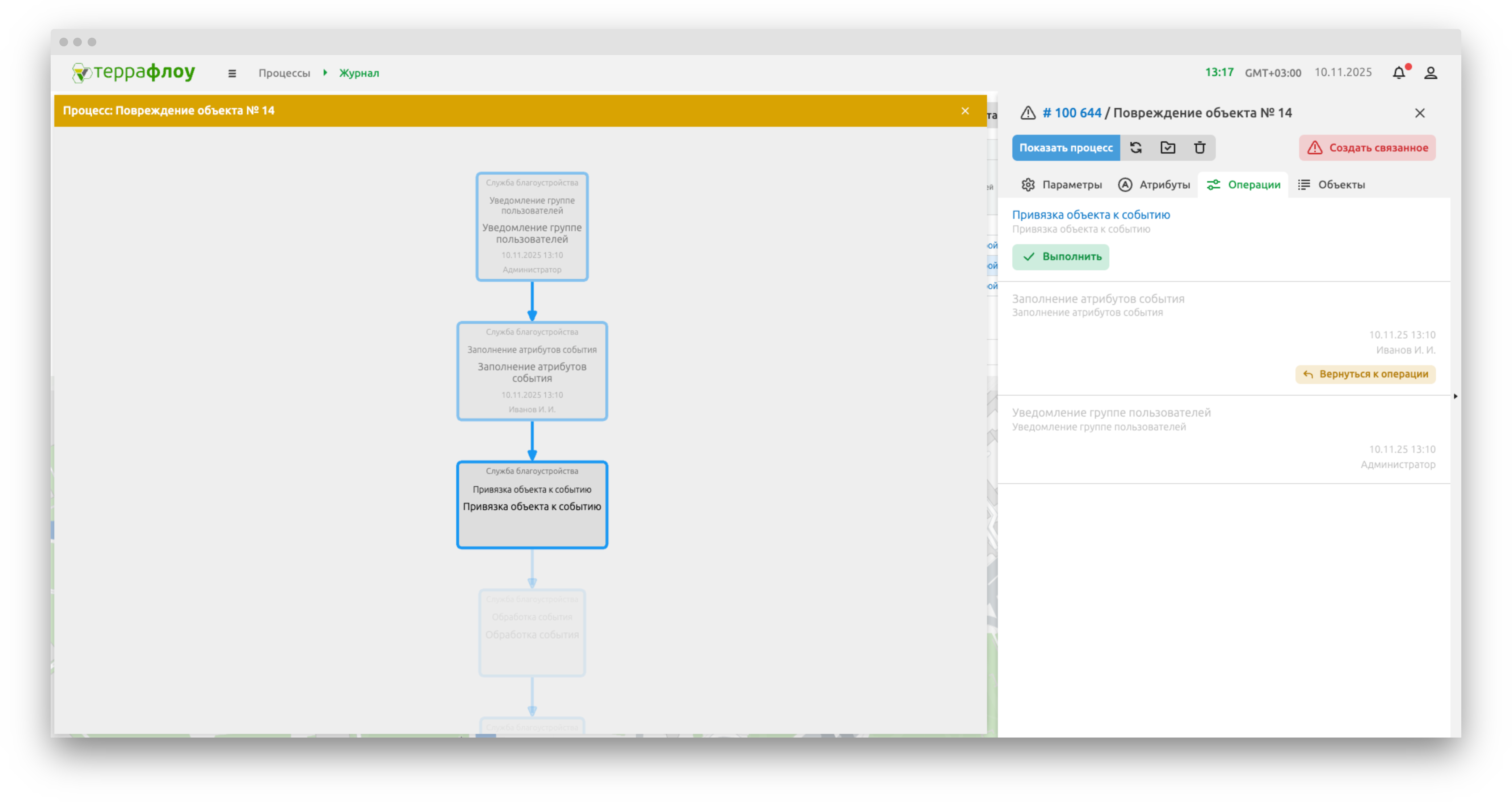Viewport: 1512px width, 810px height.
Task: Click Администратор author in operations list
Action: pyautogui.click(x=1398, y=465)
